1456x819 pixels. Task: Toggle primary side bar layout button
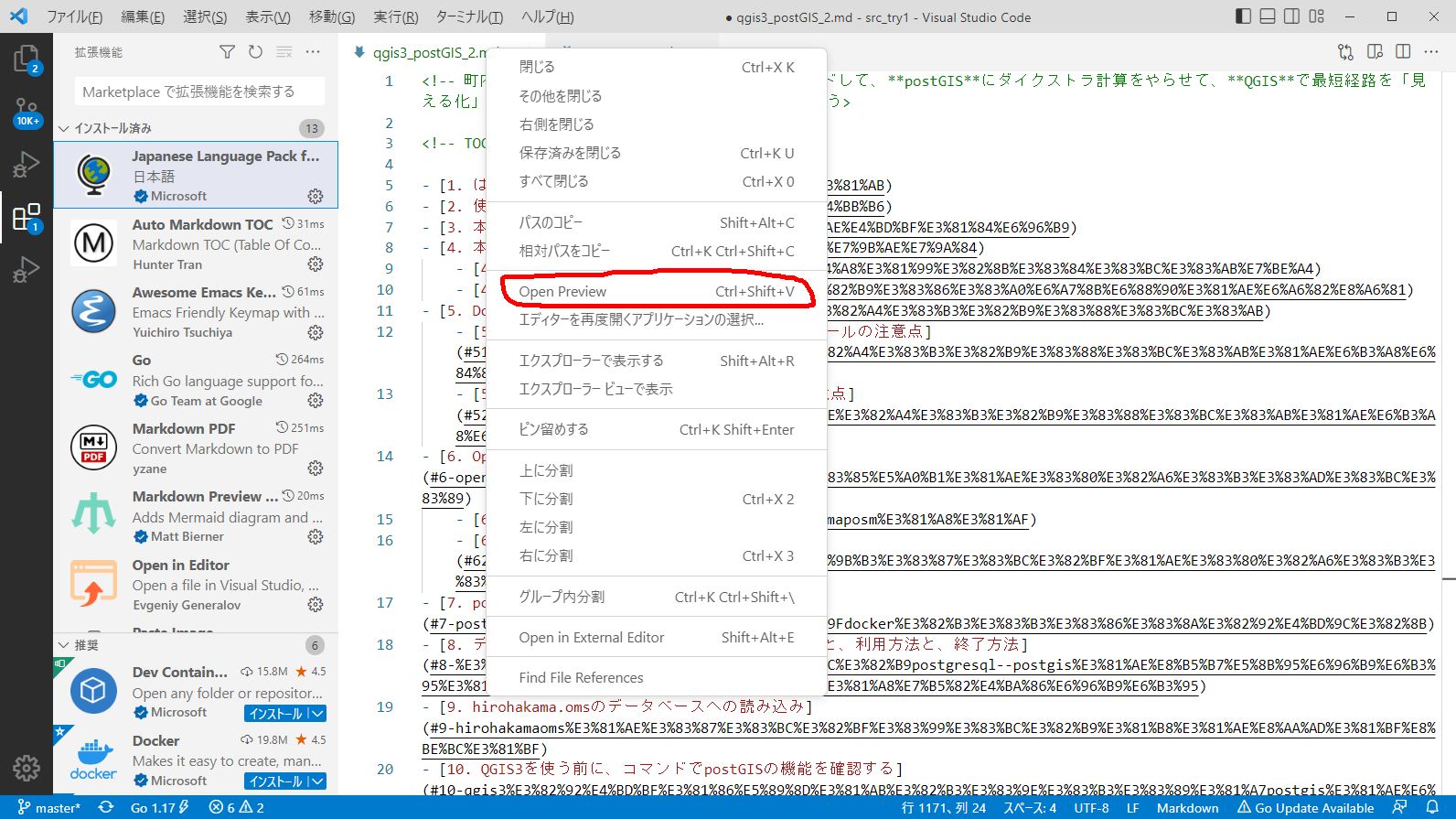click(x=1243, y=16)
